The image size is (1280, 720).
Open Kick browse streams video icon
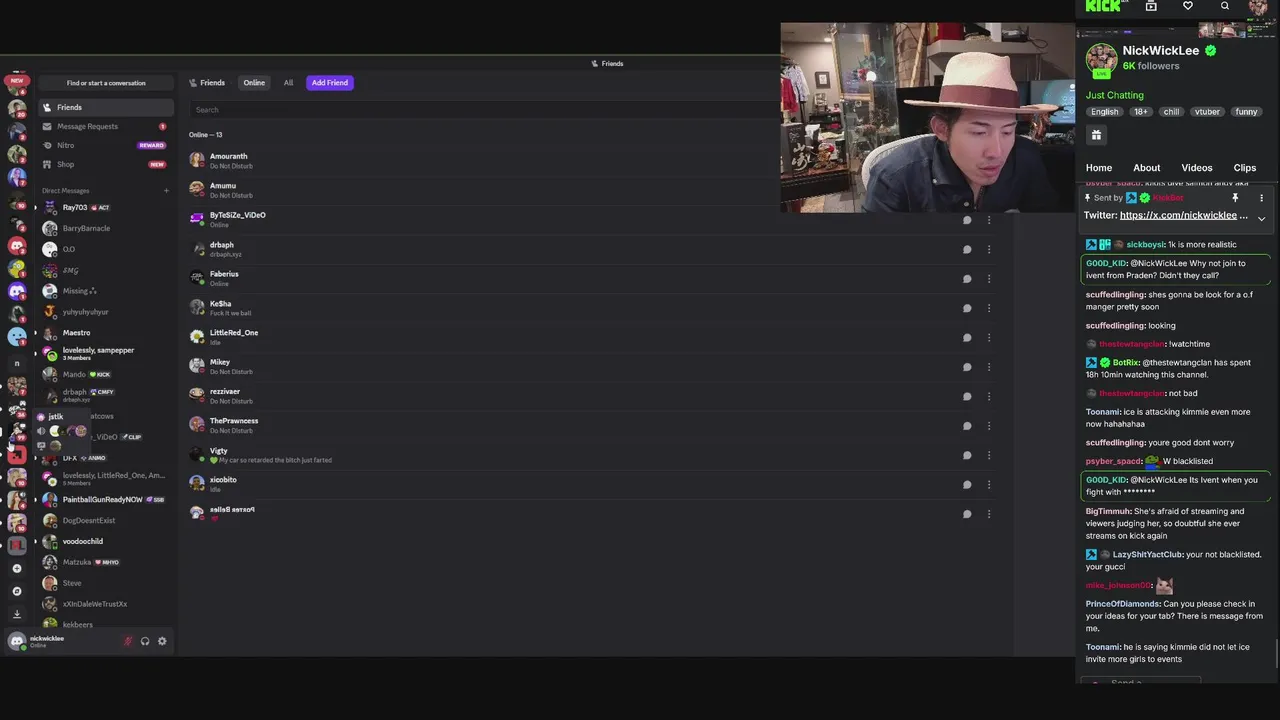point(1151,6)
